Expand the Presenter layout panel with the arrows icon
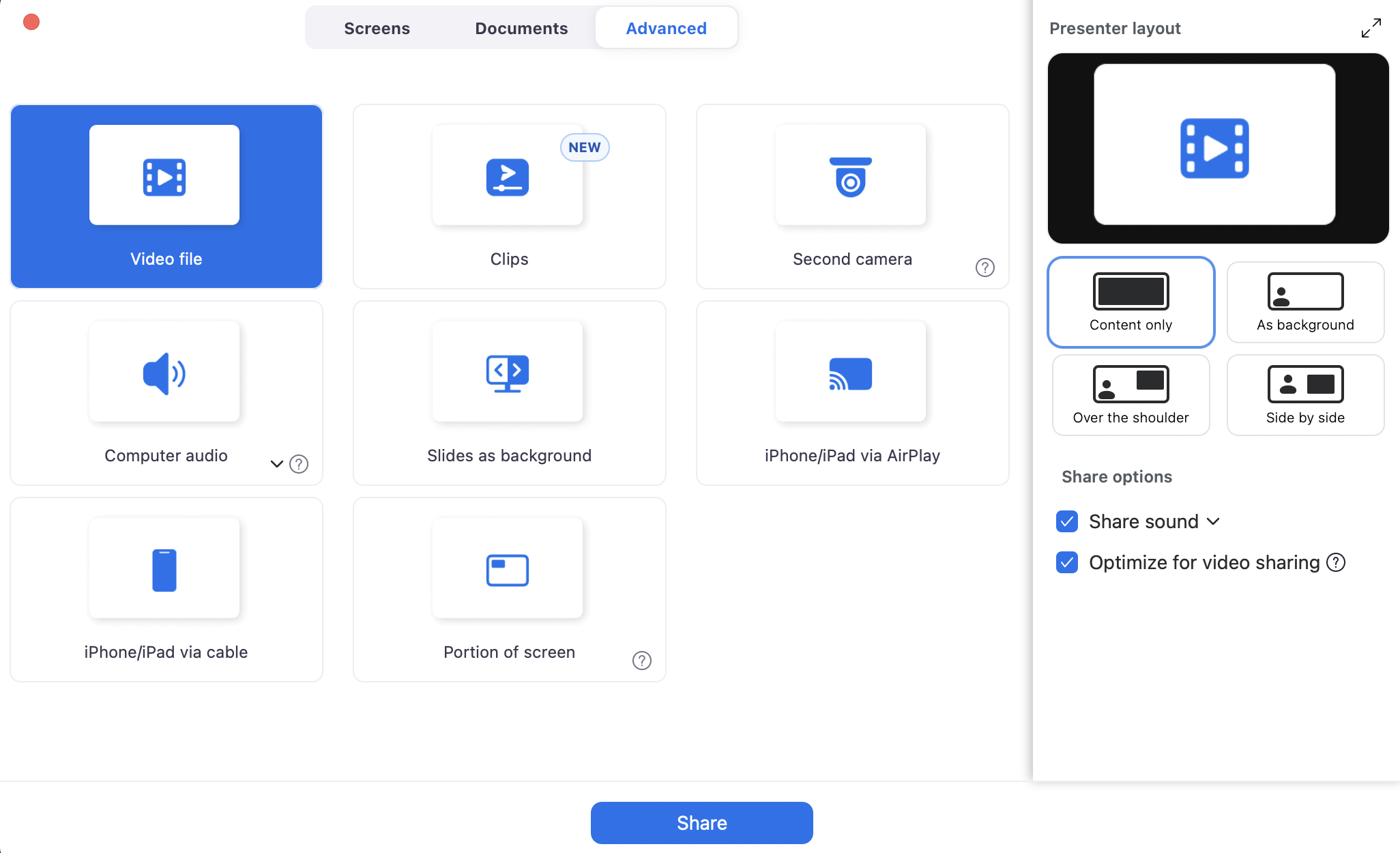The image size is (1400, 853). (1371, 28)
